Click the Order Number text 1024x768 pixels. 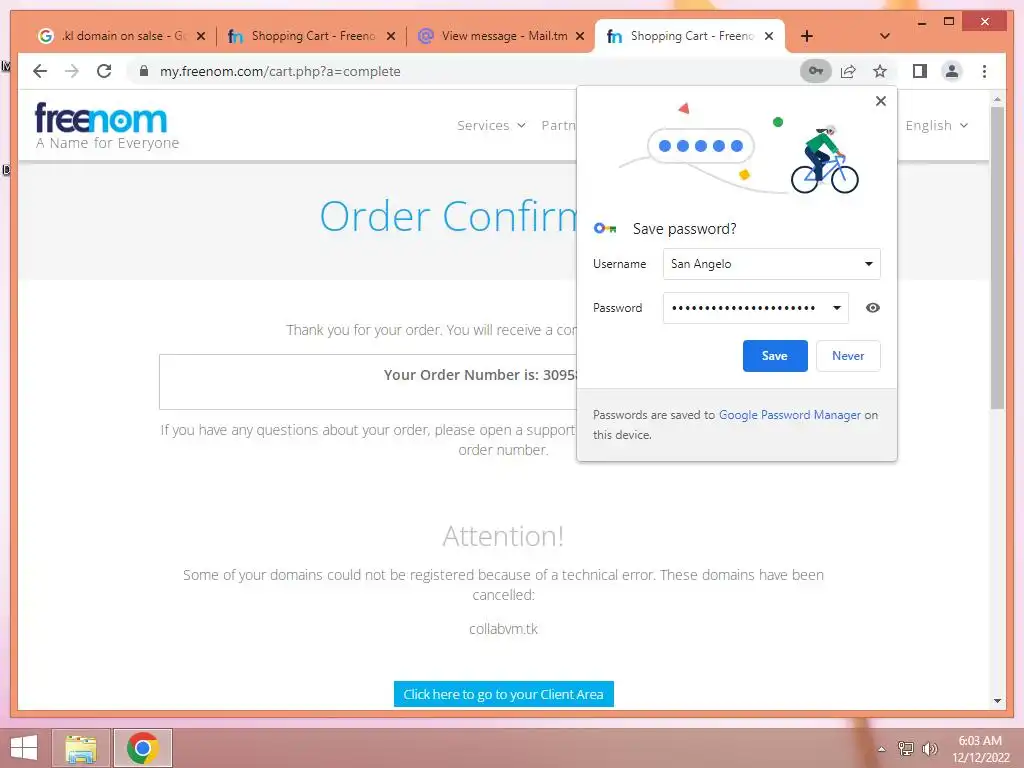point(480,375)
